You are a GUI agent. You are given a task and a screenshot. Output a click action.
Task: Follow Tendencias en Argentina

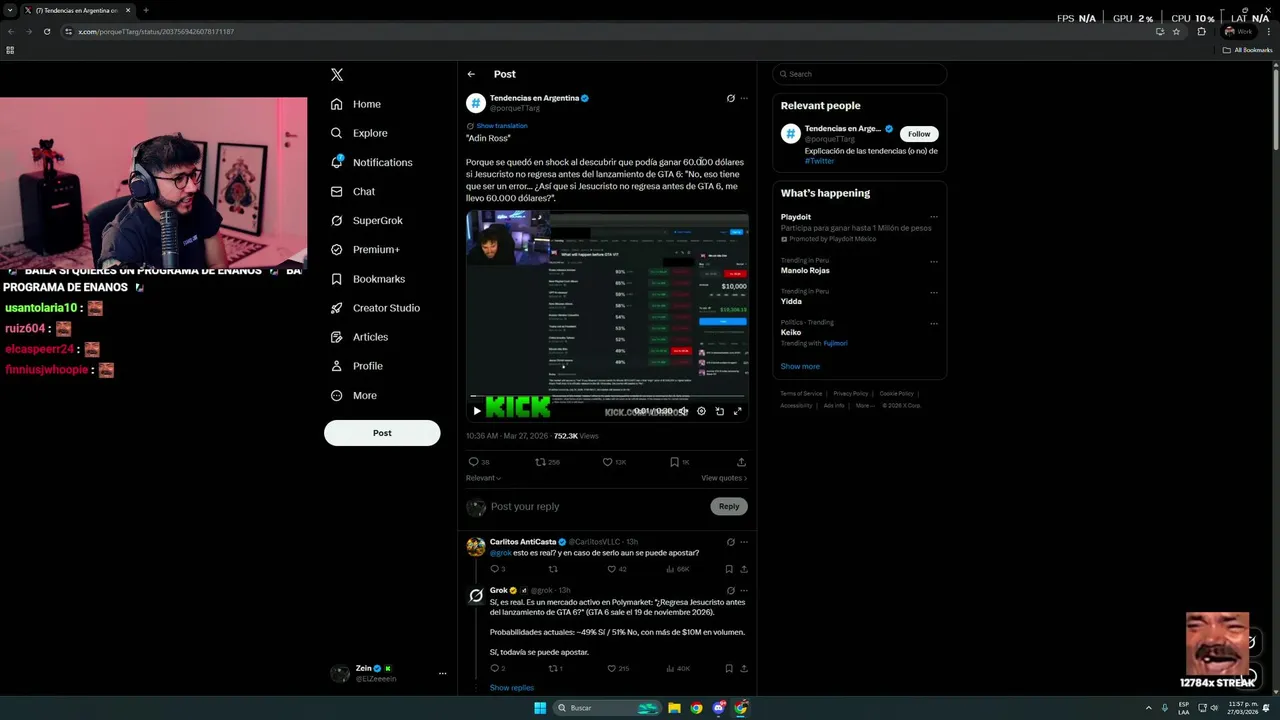919,134
